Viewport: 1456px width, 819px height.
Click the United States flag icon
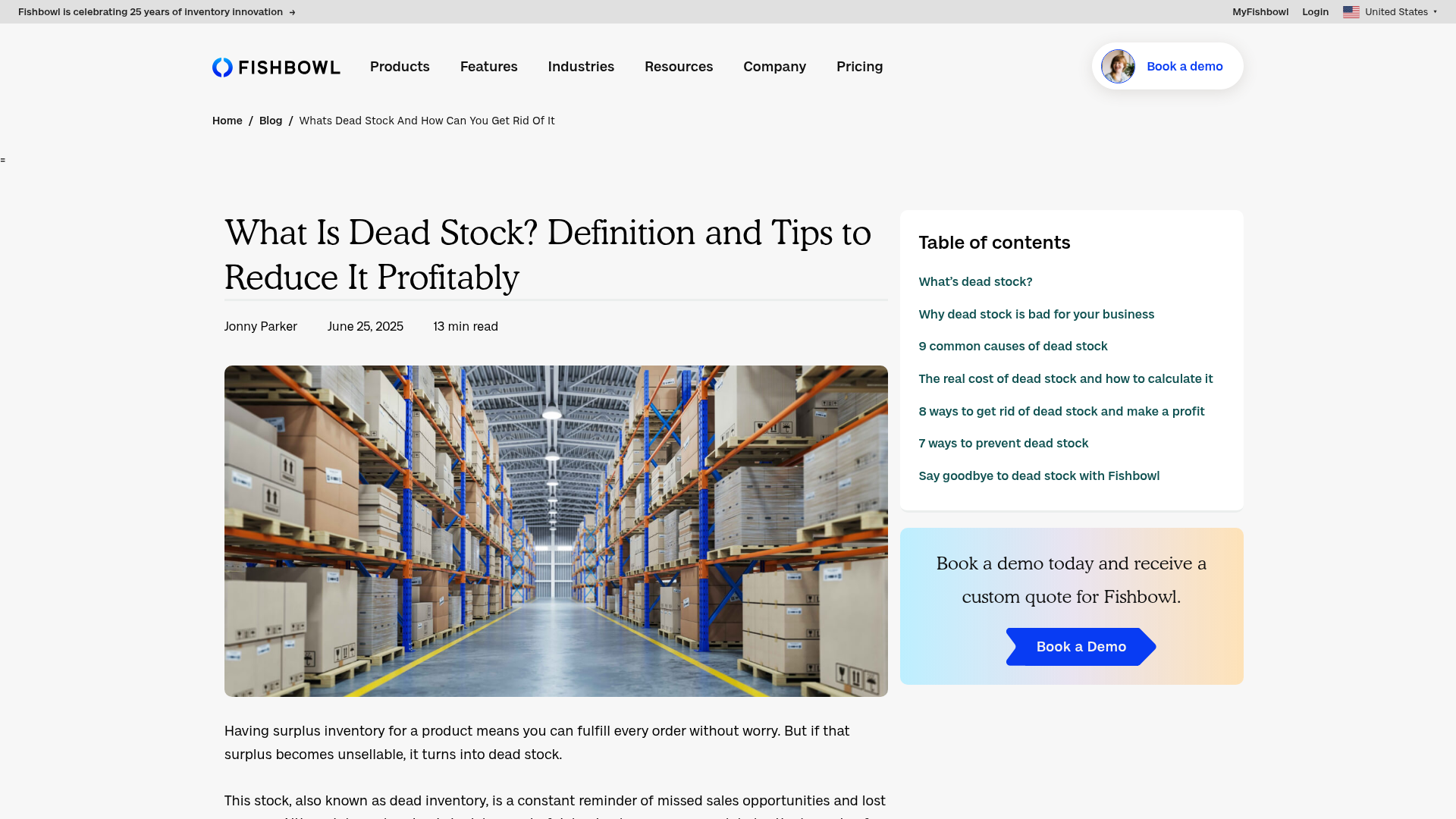[1351, 12]
